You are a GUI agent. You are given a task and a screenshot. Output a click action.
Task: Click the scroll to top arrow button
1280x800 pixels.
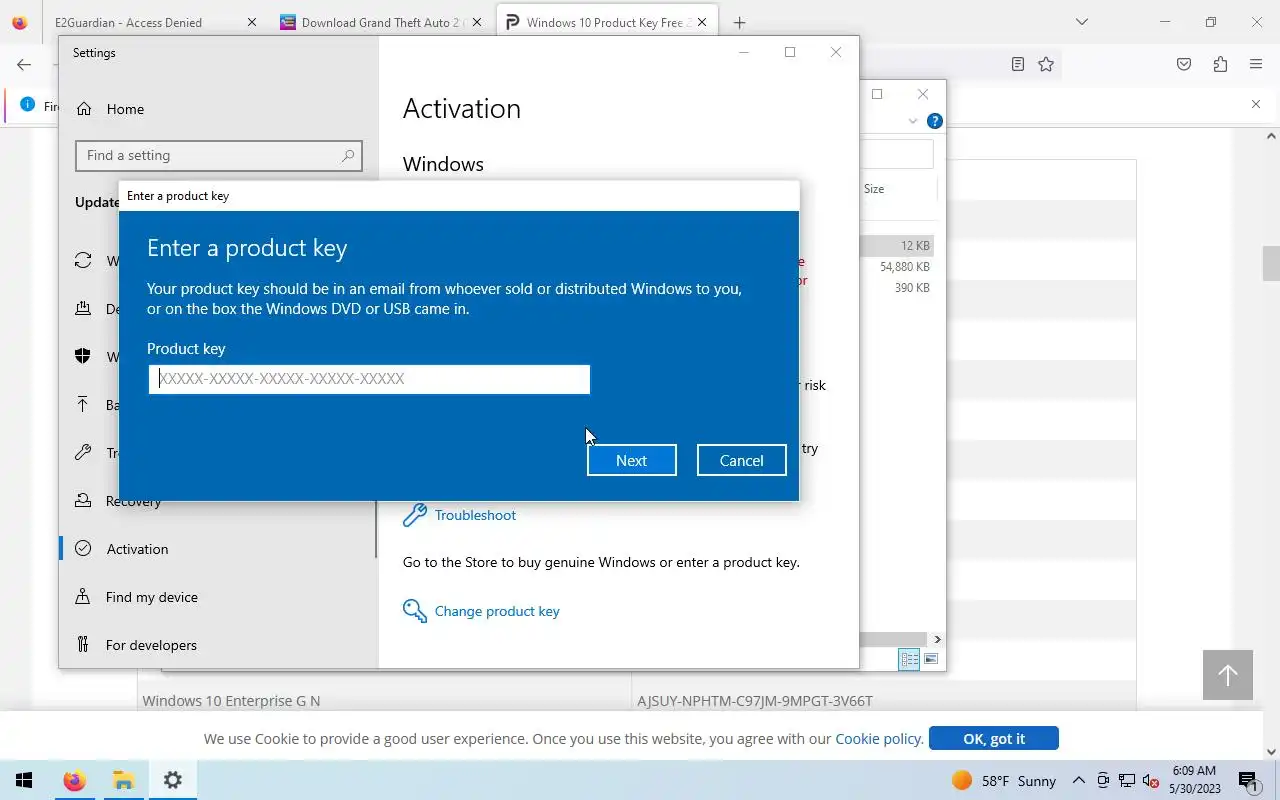(1228, 675)
